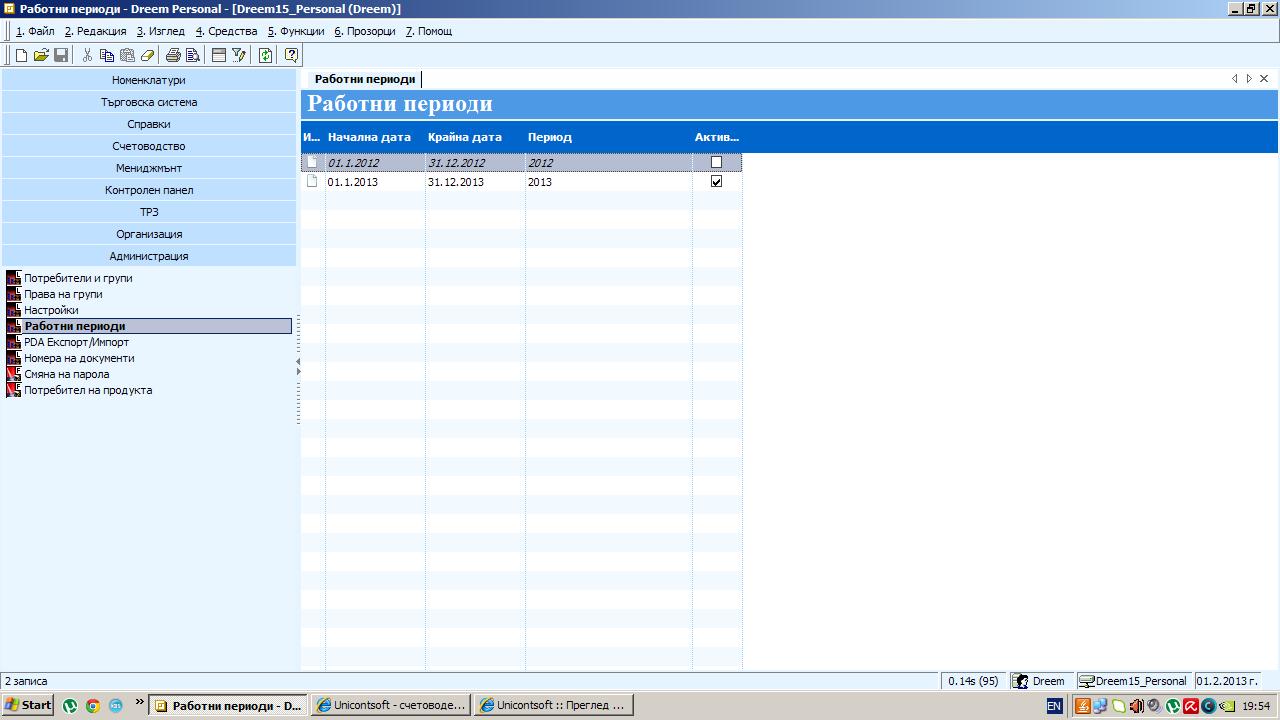This screenshot has width=1280, height=720.
Task: Switch to Unicontsoft :: Преглед taskbar window
Action: click(x=553, y=705)
